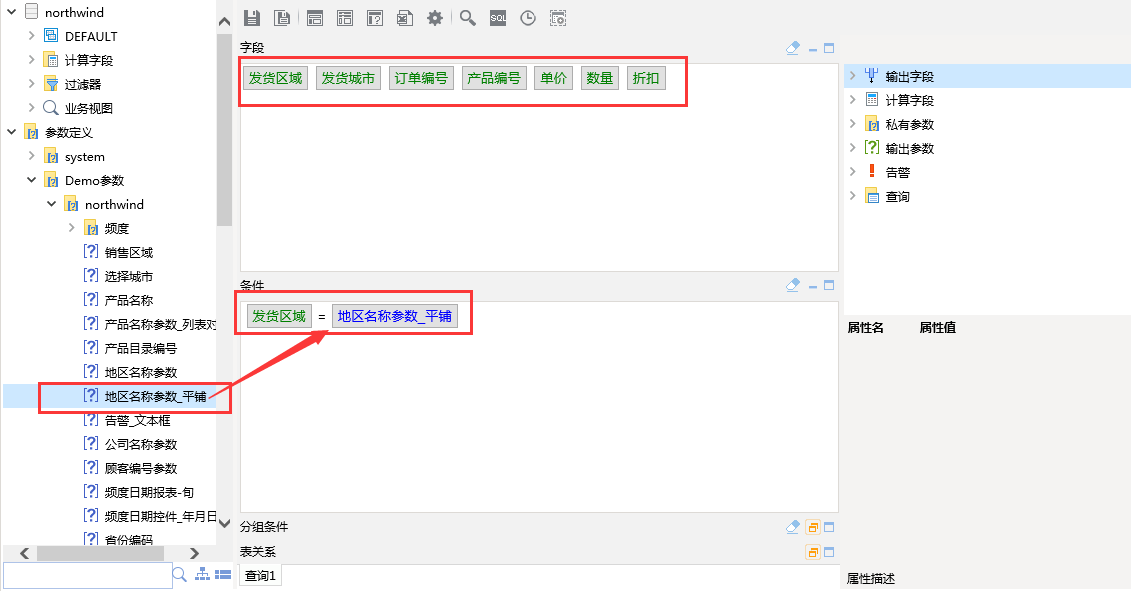Maximize the 表关系 panel
1133x591 pixels.
[829, 553]
